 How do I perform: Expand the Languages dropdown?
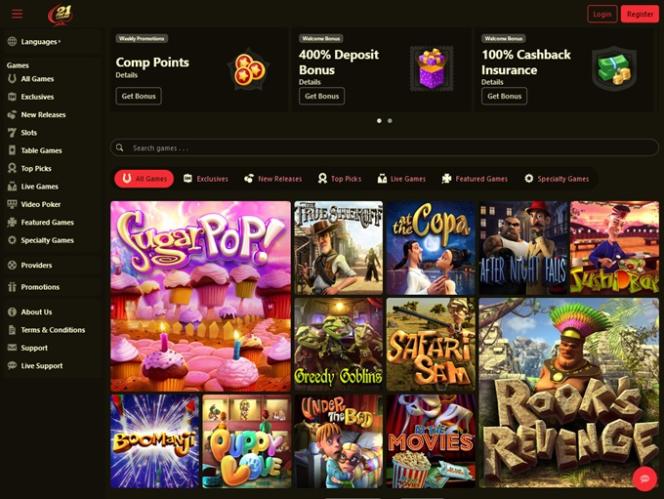point(34,42)
